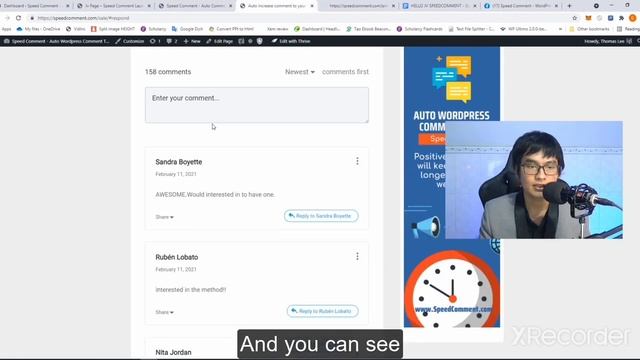The height and width of the screenshot is (360, 640).
Task: Close the Auto increase comment tab
Action: 312,6
